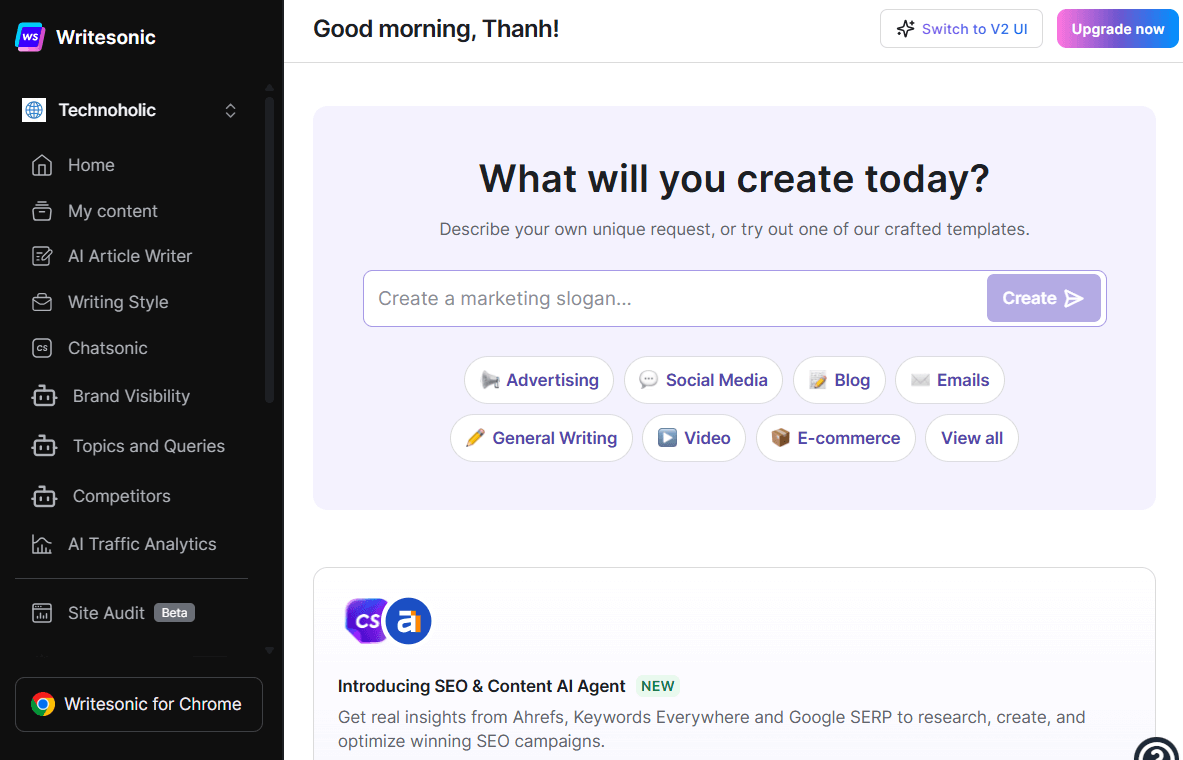The width and height of the screenshot is (1183, 760).
Task: Select the General Writing template category
Action: point(541,438)
